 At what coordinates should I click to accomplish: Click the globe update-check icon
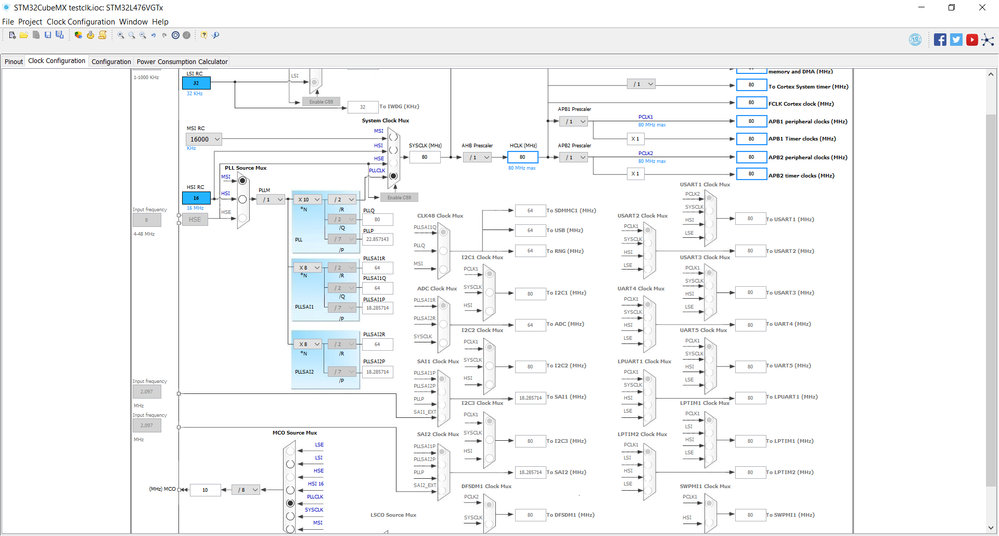click(915, 40)
